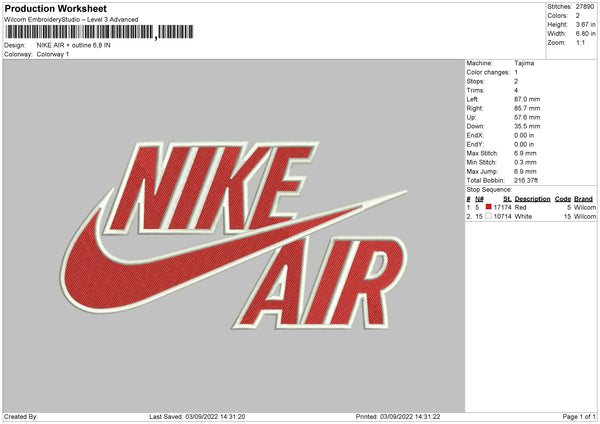Click 'Printed: 03/09/2022 14:31:22' footer text

[x=398, y=417]
